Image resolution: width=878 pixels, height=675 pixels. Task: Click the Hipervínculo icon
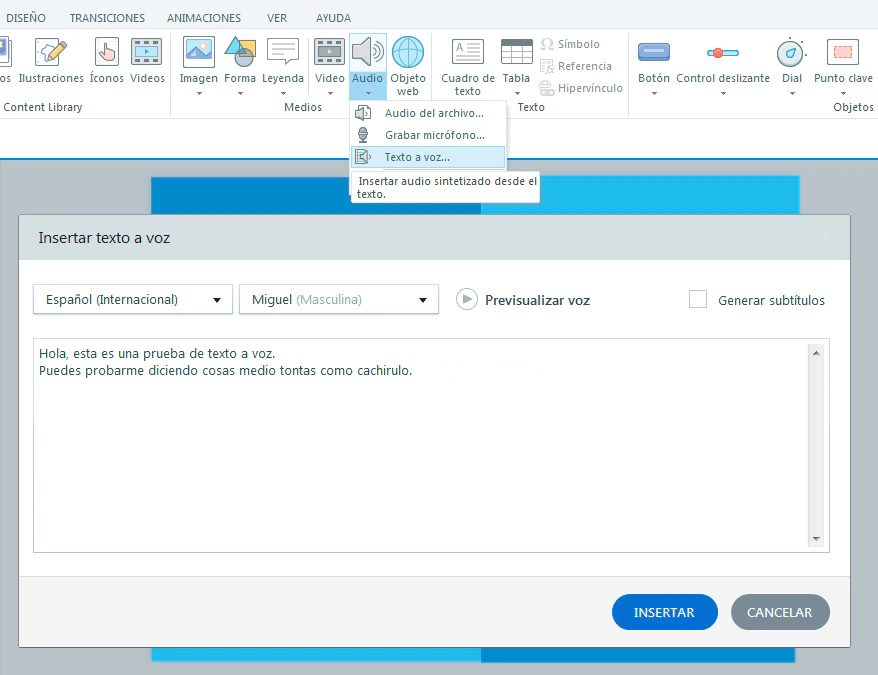547,88
